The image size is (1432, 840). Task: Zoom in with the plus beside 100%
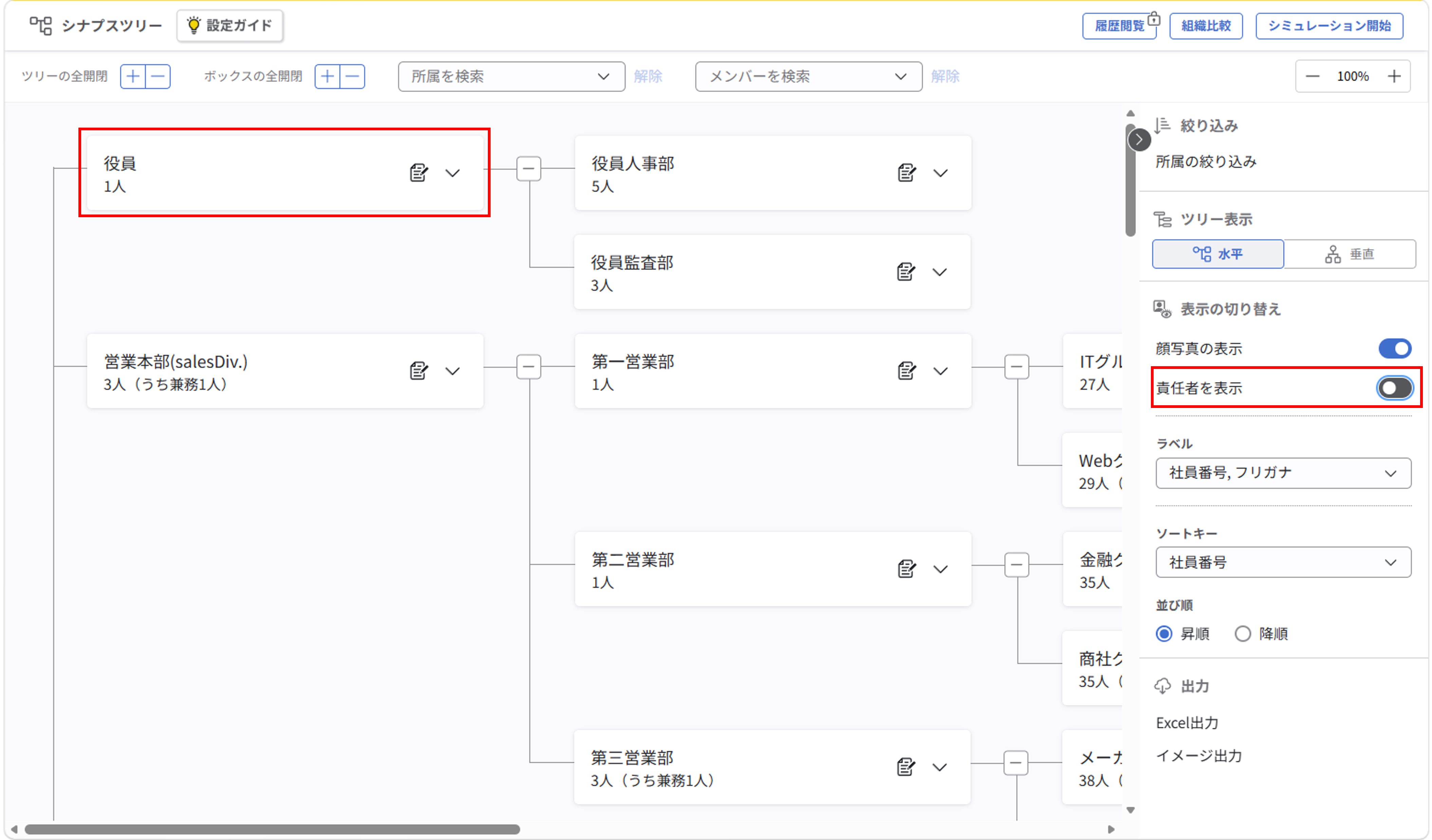point(1394,76)
